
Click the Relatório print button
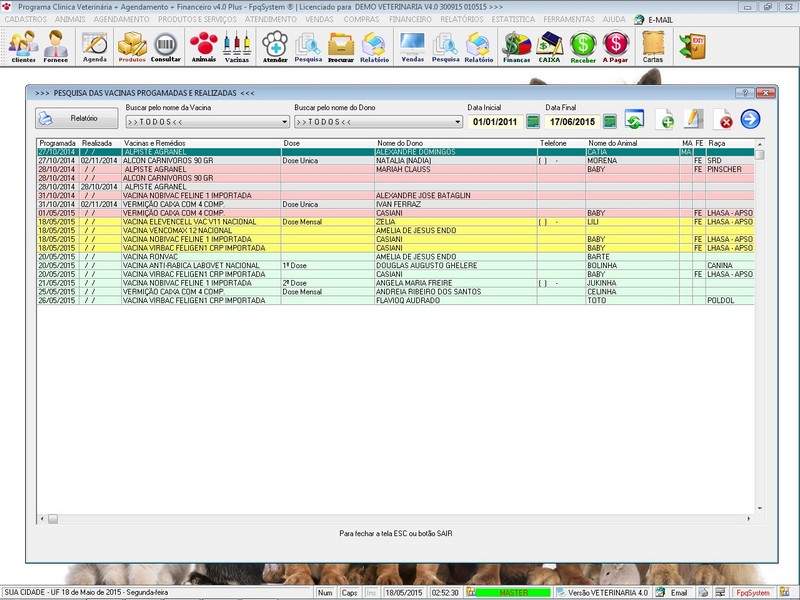(x=77, y=118)
